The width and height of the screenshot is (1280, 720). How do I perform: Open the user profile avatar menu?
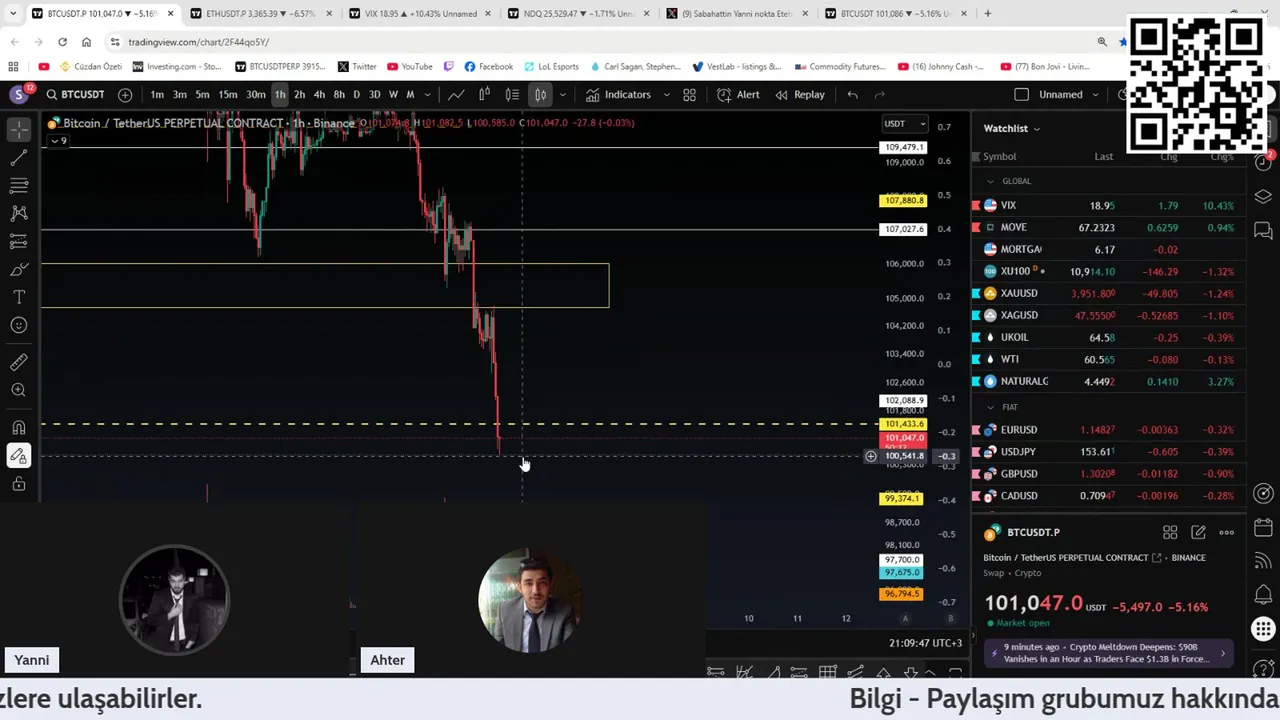[x=19, y=94]
